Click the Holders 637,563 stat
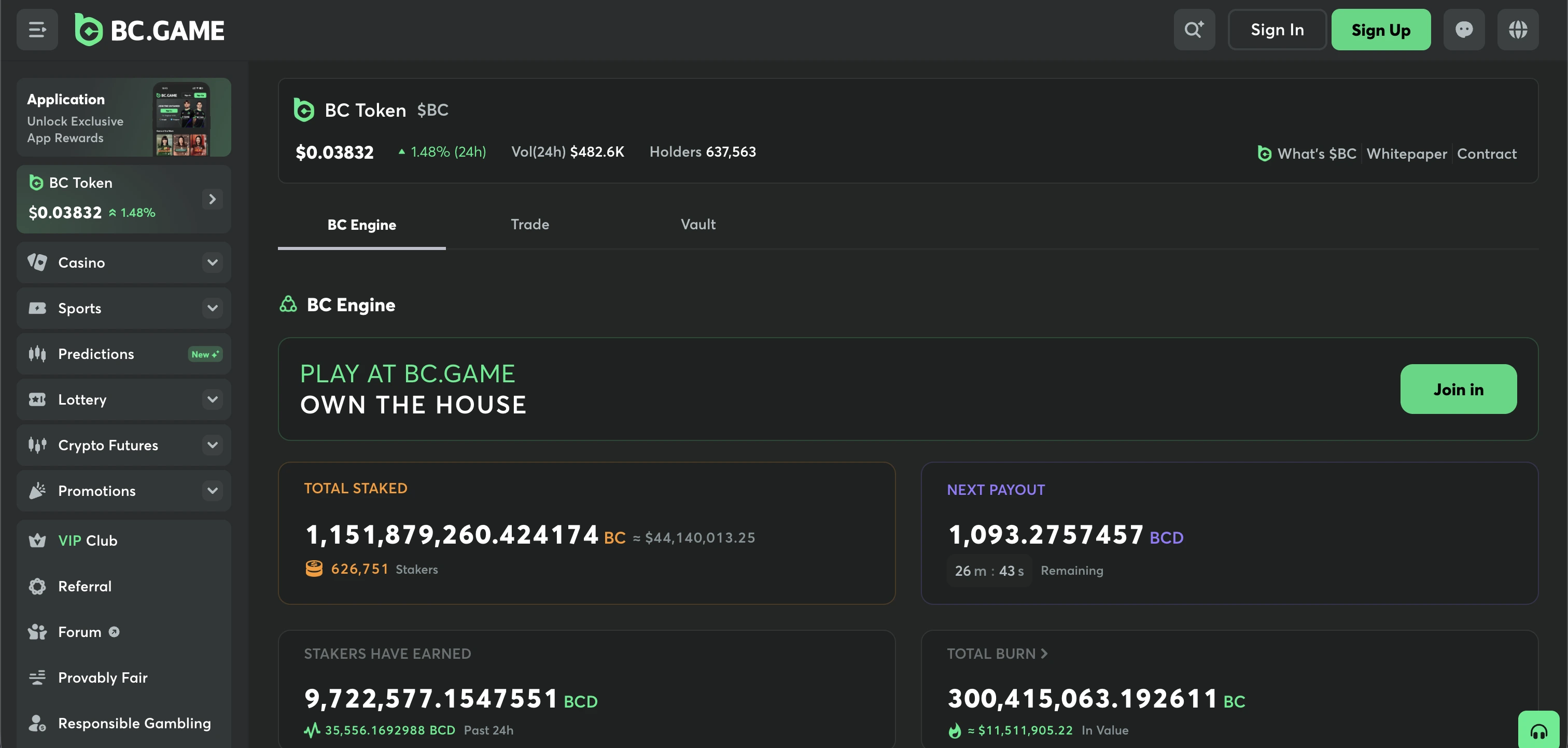 pyautogui.click(x=703, y=151)
